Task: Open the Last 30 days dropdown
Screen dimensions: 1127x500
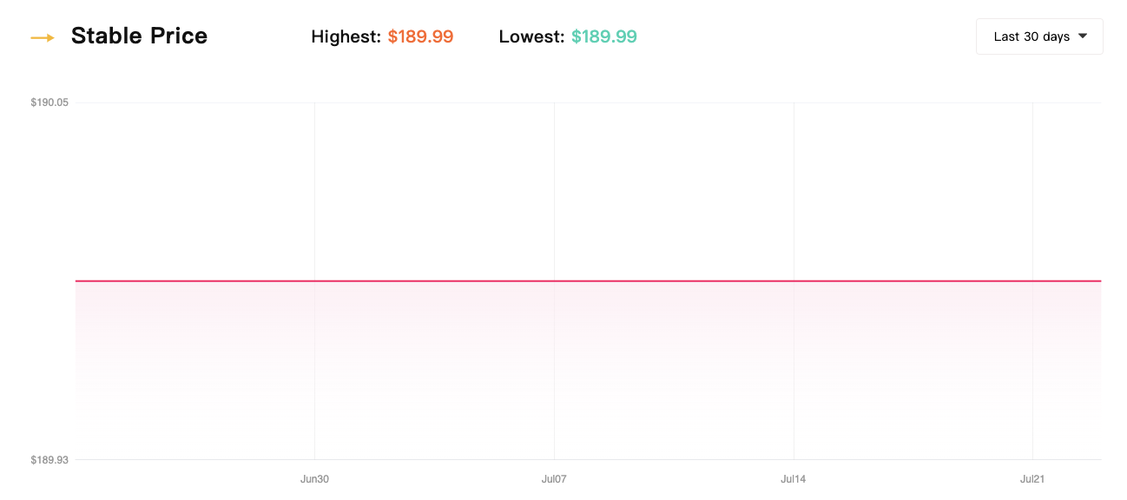Action: (1039, 37)
